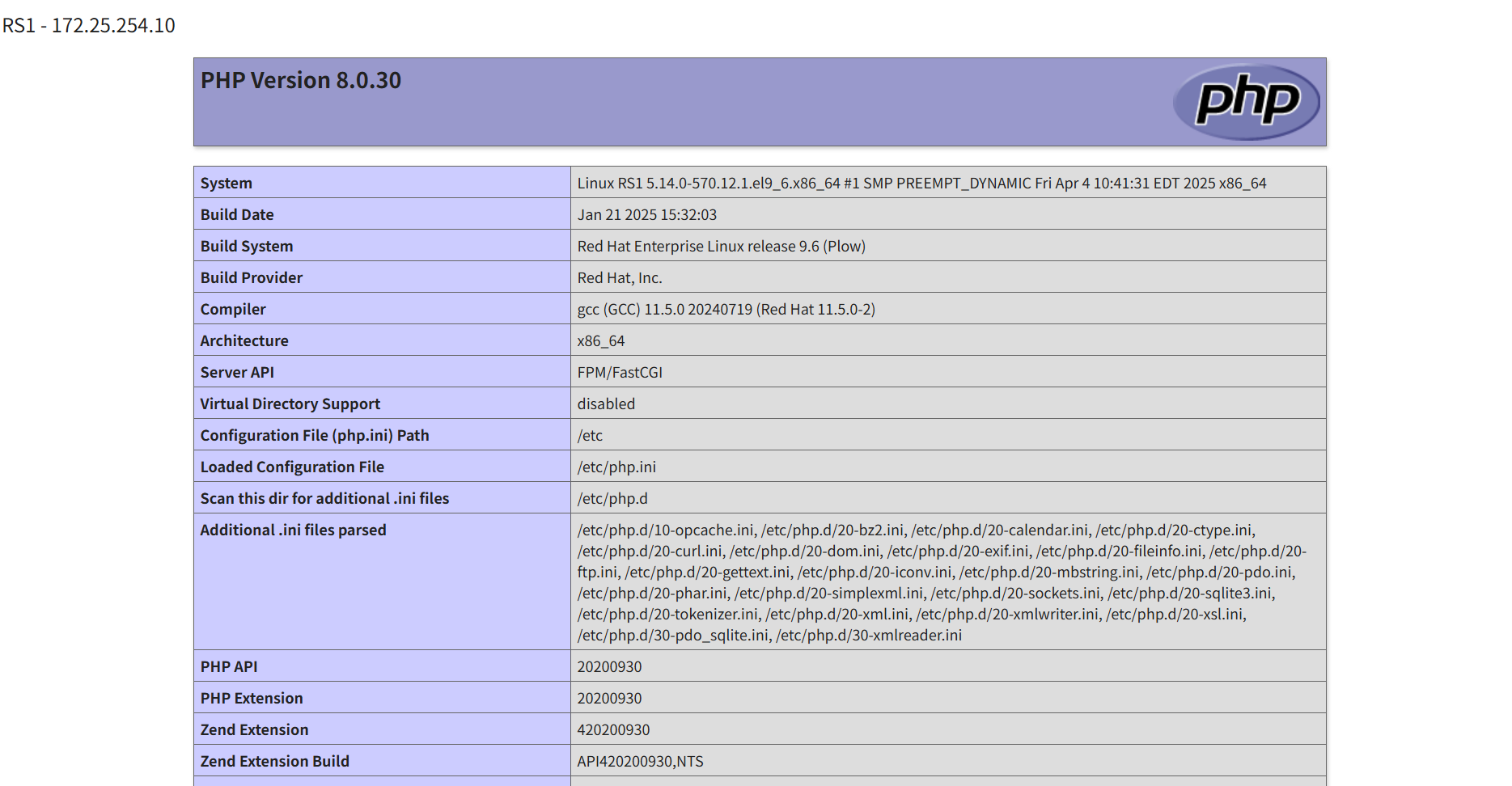
Task: Select the 'PHP Version 8.0.30' heading
Action: click(x=301, y=81)
